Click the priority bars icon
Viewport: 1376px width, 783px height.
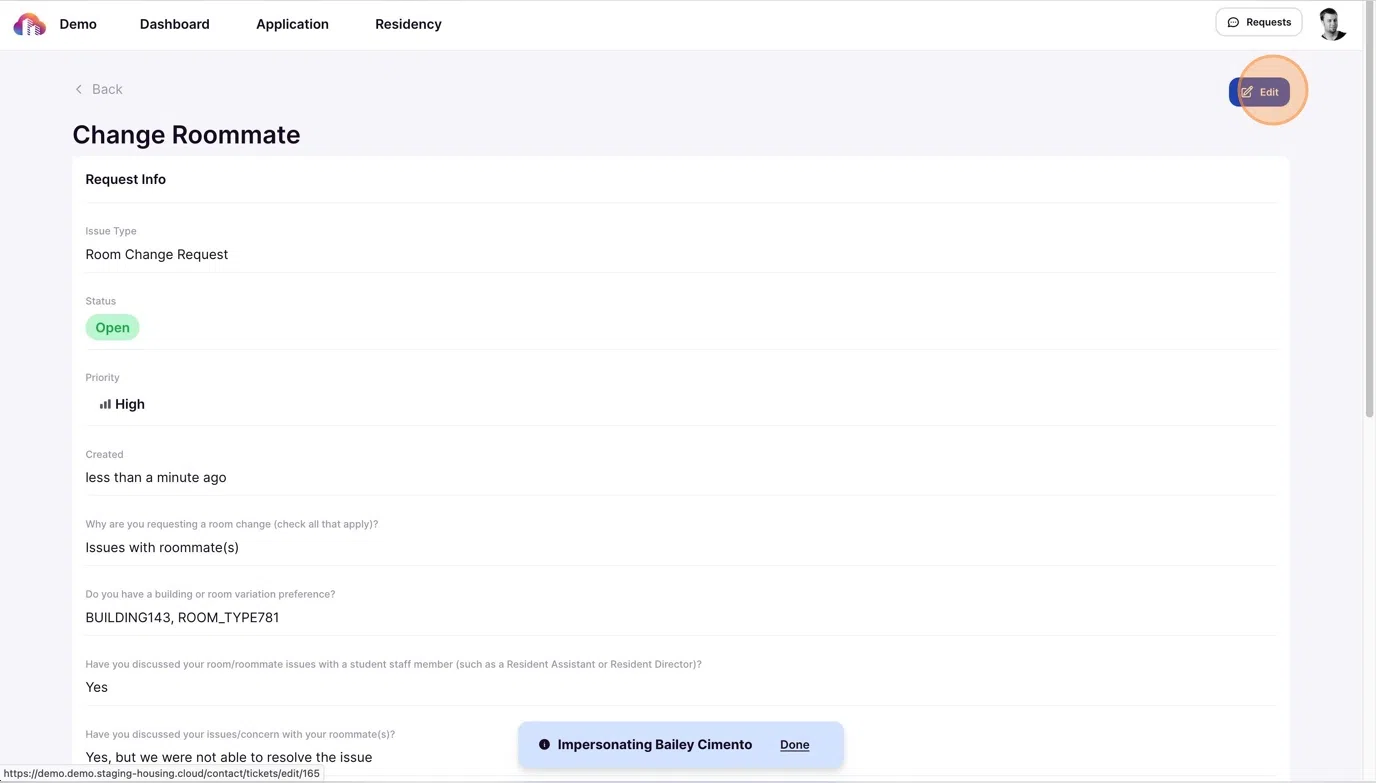pyautogui.click(x=105, y=404)
